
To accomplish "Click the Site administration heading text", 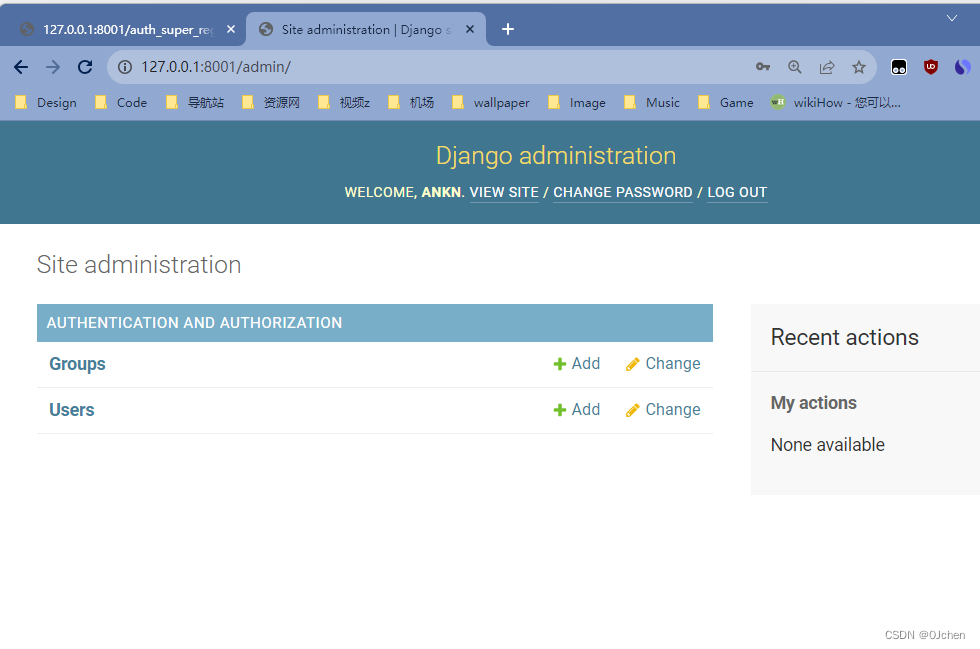I will click(139, 264).
